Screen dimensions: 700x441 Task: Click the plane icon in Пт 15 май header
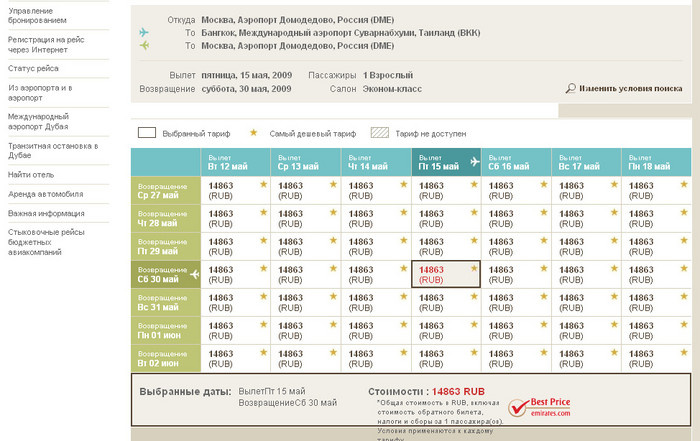tap(474, 162)
